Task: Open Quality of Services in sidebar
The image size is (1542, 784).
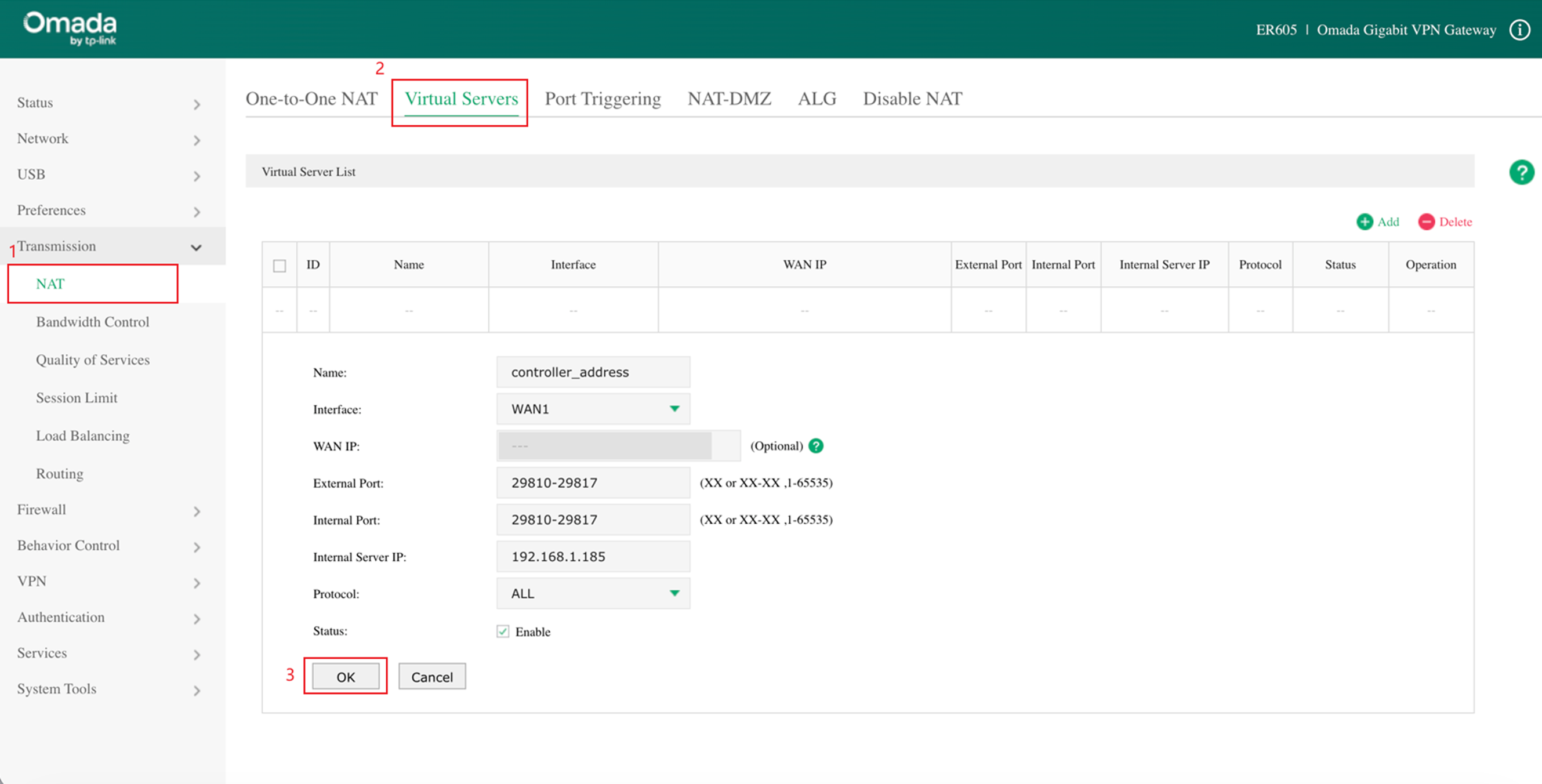Action: click(93, 360)
